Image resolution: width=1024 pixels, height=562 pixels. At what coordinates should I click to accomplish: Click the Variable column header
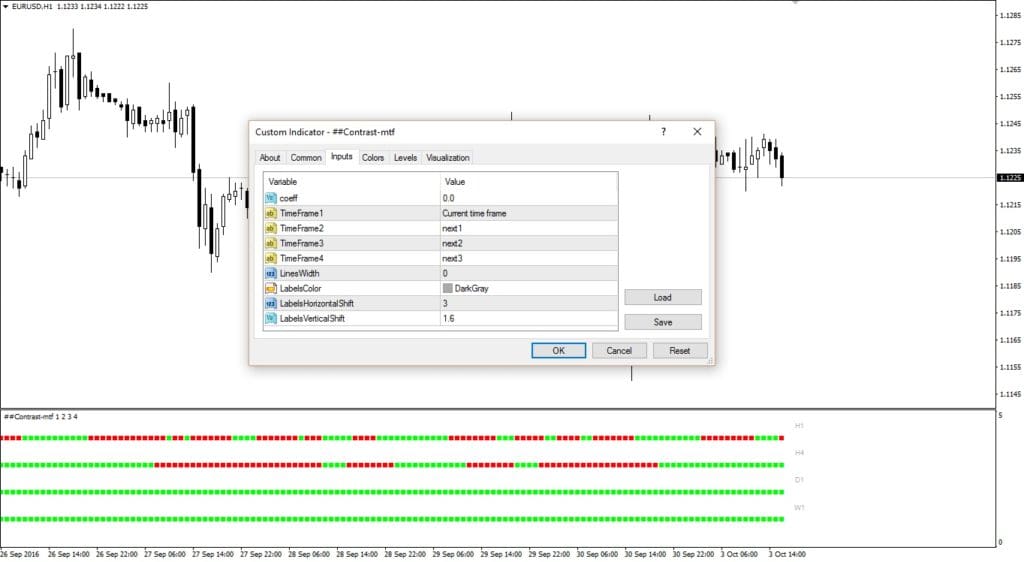point(352,181)
